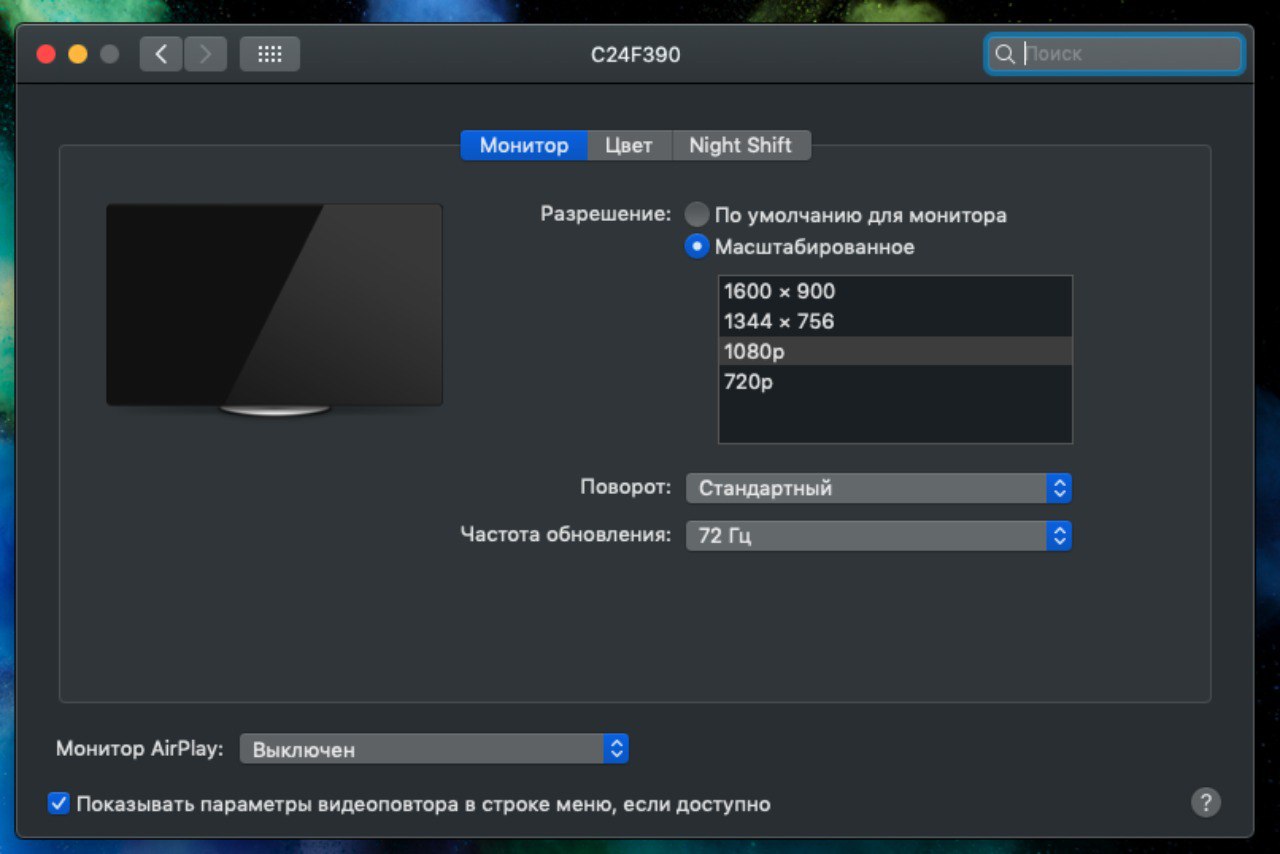The image size is (1280, 854).
Task: Select the Масштабированное radio button
Action: pyautogui.click(x=697, y=246)
